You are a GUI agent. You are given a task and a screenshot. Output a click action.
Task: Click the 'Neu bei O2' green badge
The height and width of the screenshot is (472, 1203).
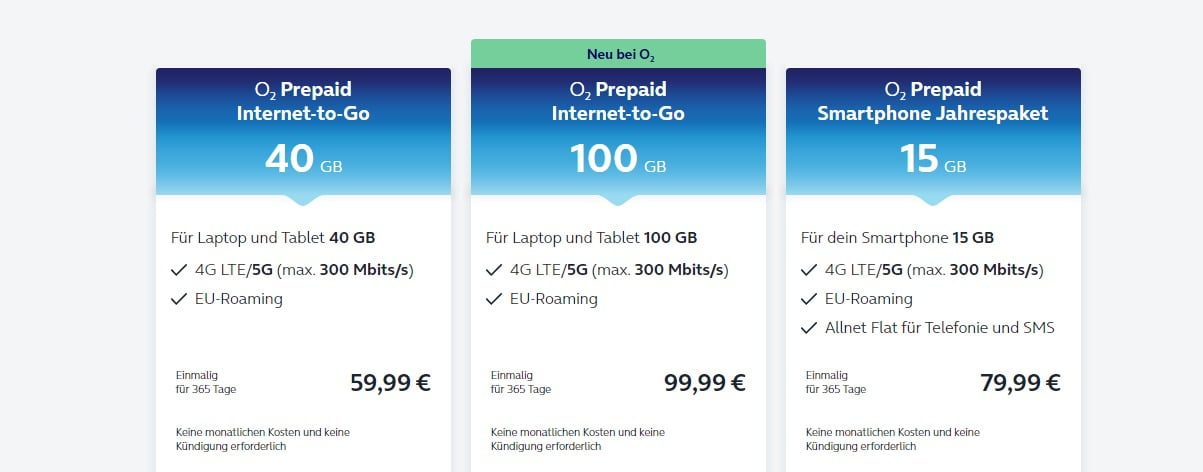click(x=618, y=53)
